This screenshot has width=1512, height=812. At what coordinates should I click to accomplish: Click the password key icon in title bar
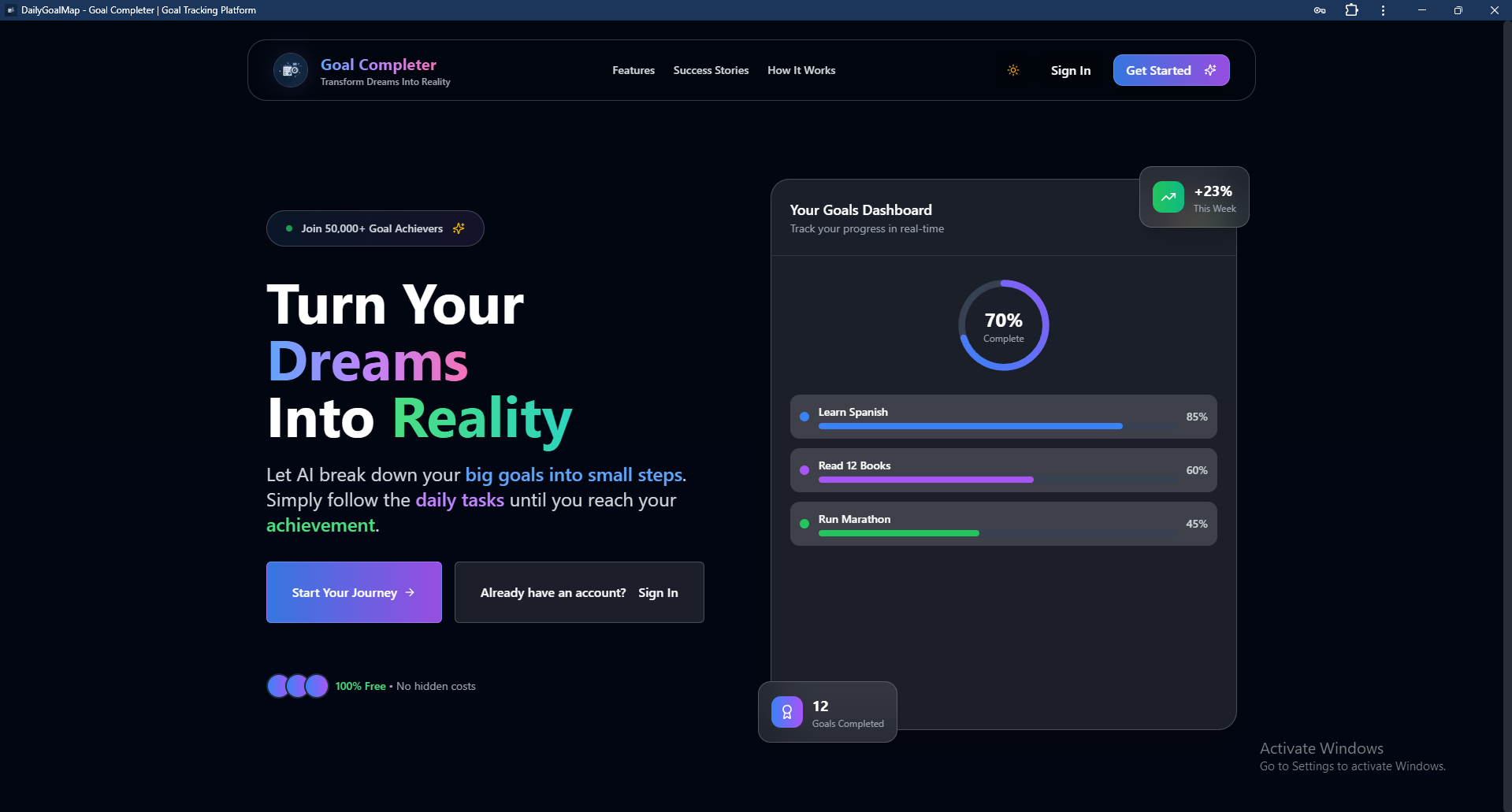[1320, 10]
